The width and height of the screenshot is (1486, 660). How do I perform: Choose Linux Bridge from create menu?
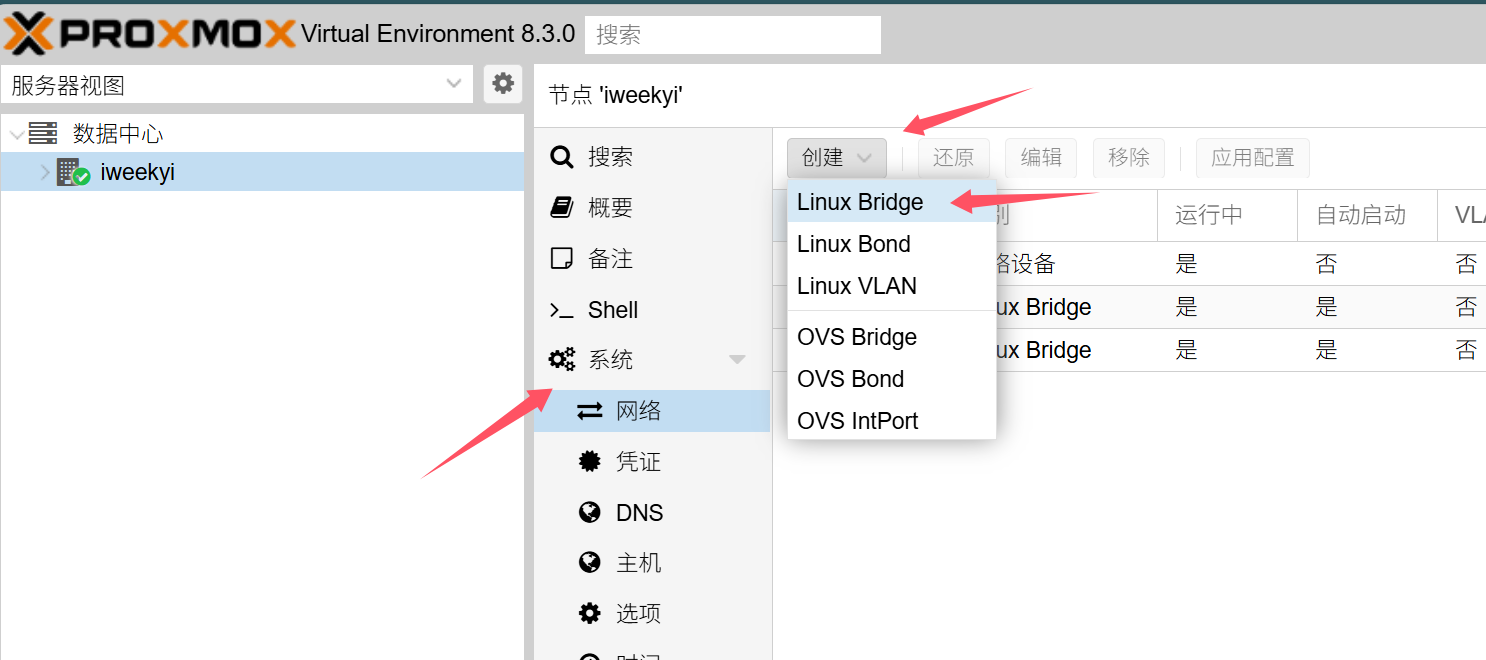(860, 202)
